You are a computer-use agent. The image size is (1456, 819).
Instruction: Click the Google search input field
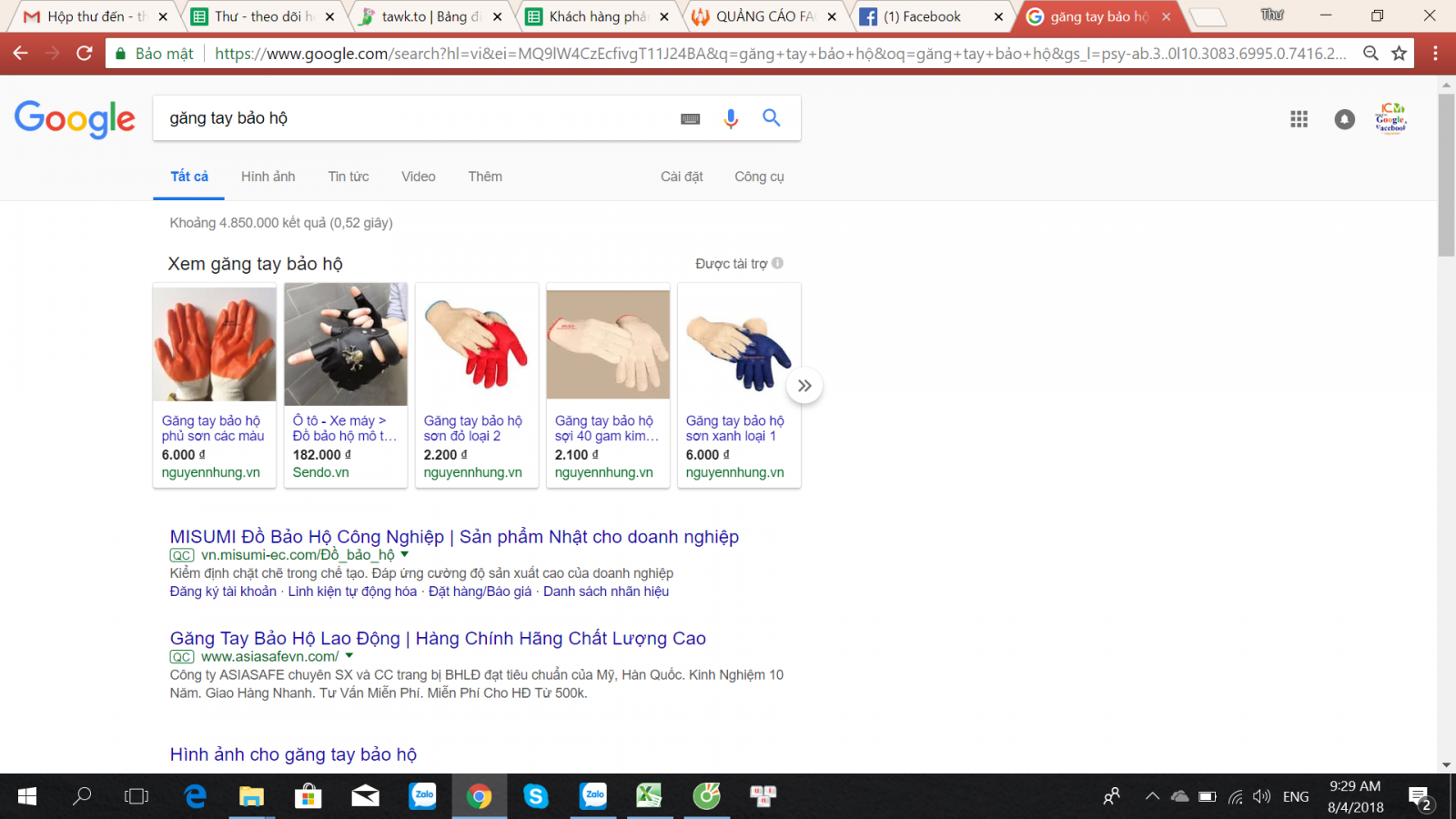coord(419,118)
